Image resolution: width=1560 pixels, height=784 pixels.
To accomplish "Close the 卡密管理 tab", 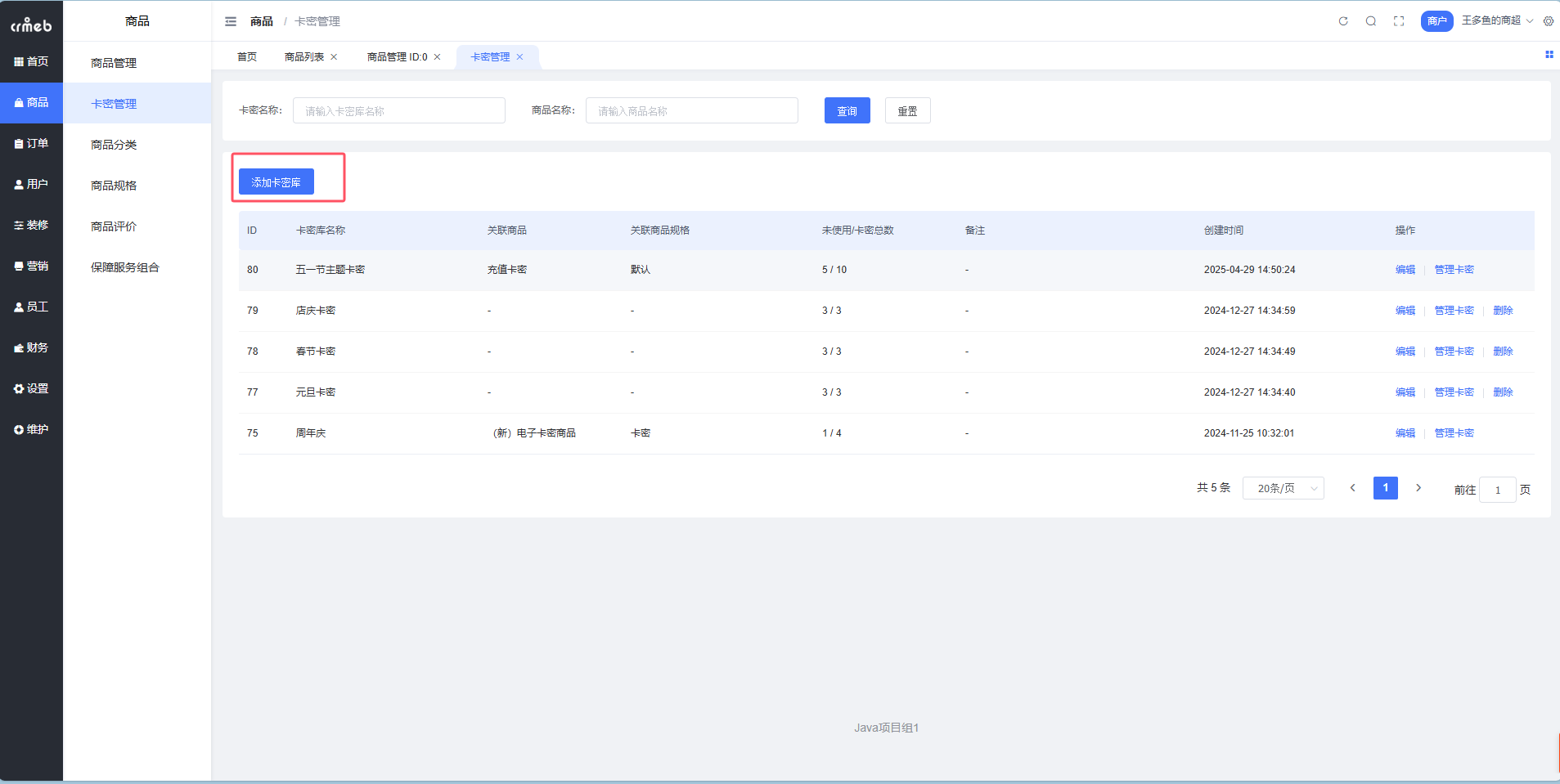I will 519,57.
